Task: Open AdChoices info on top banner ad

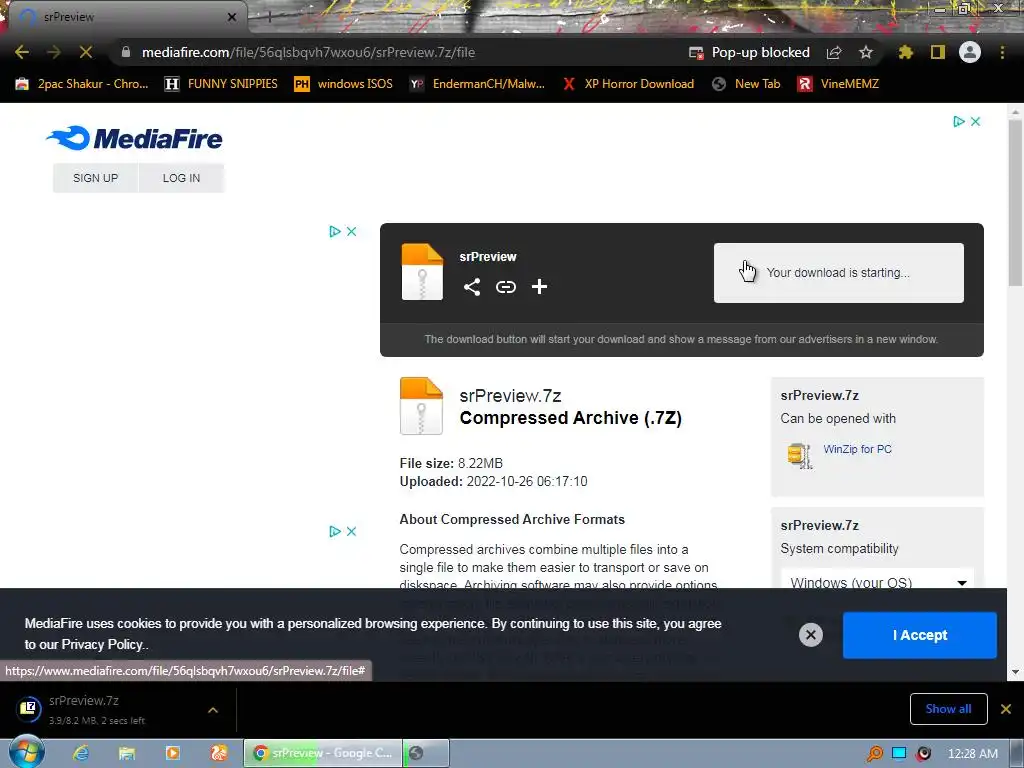Action: [959, 121]
